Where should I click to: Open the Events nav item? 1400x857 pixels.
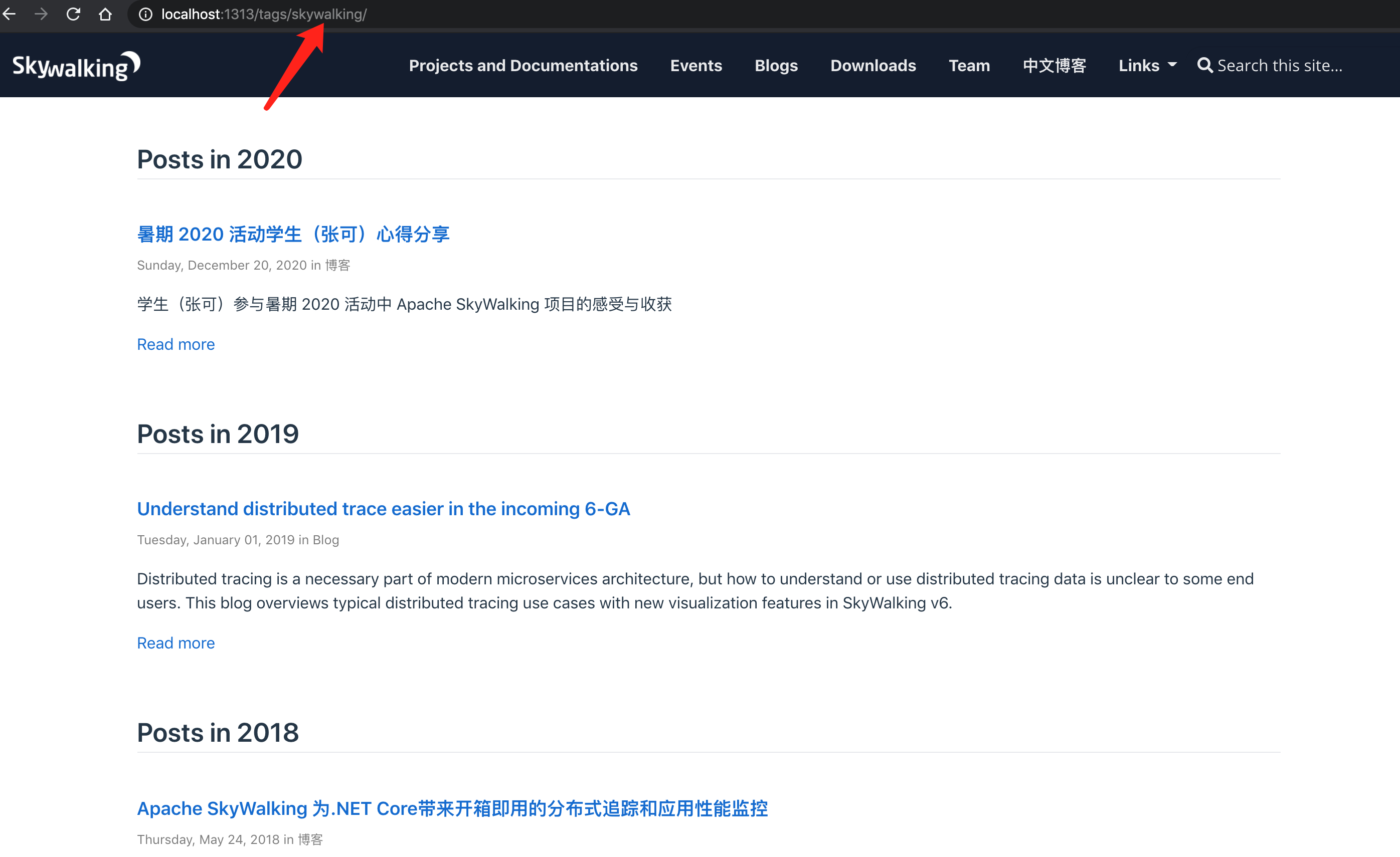695,65
